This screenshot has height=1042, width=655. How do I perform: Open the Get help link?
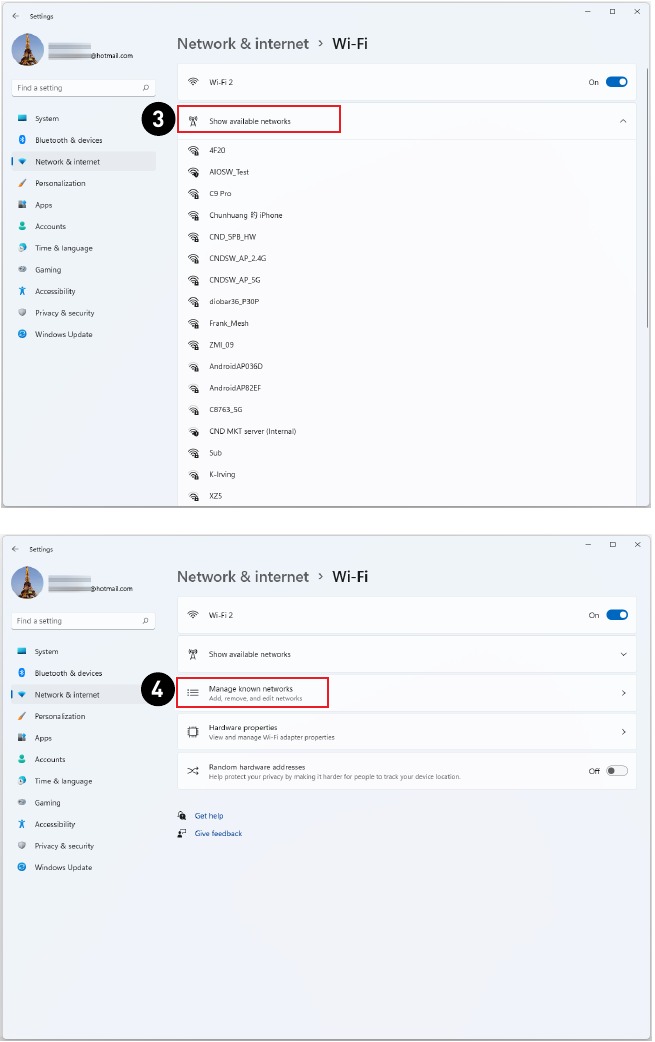point(209,816)
